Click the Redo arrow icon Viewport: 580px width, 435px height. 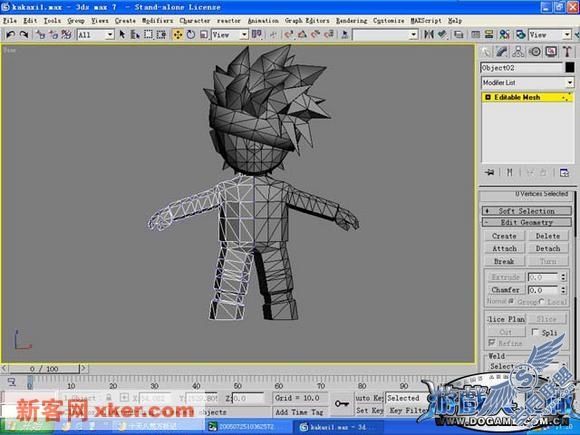24,35
